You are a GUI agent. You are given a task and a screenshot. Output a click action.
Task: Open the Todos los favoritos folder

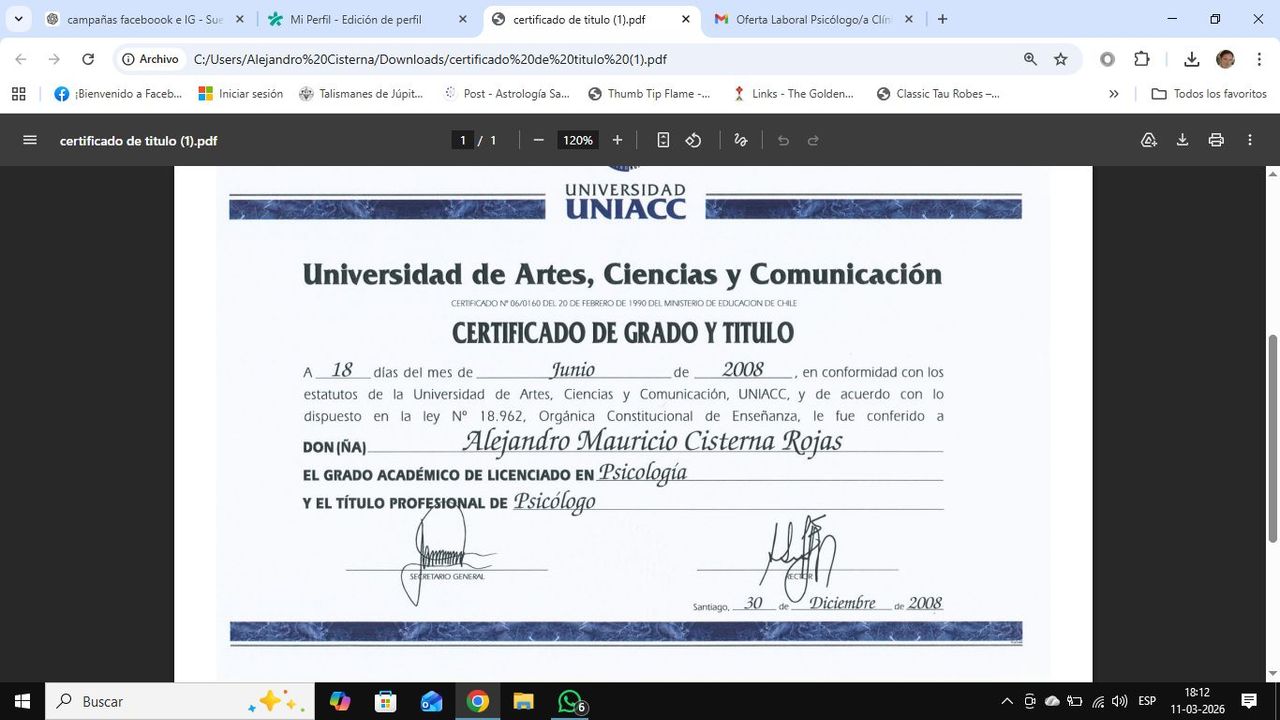click(1209, 94)
